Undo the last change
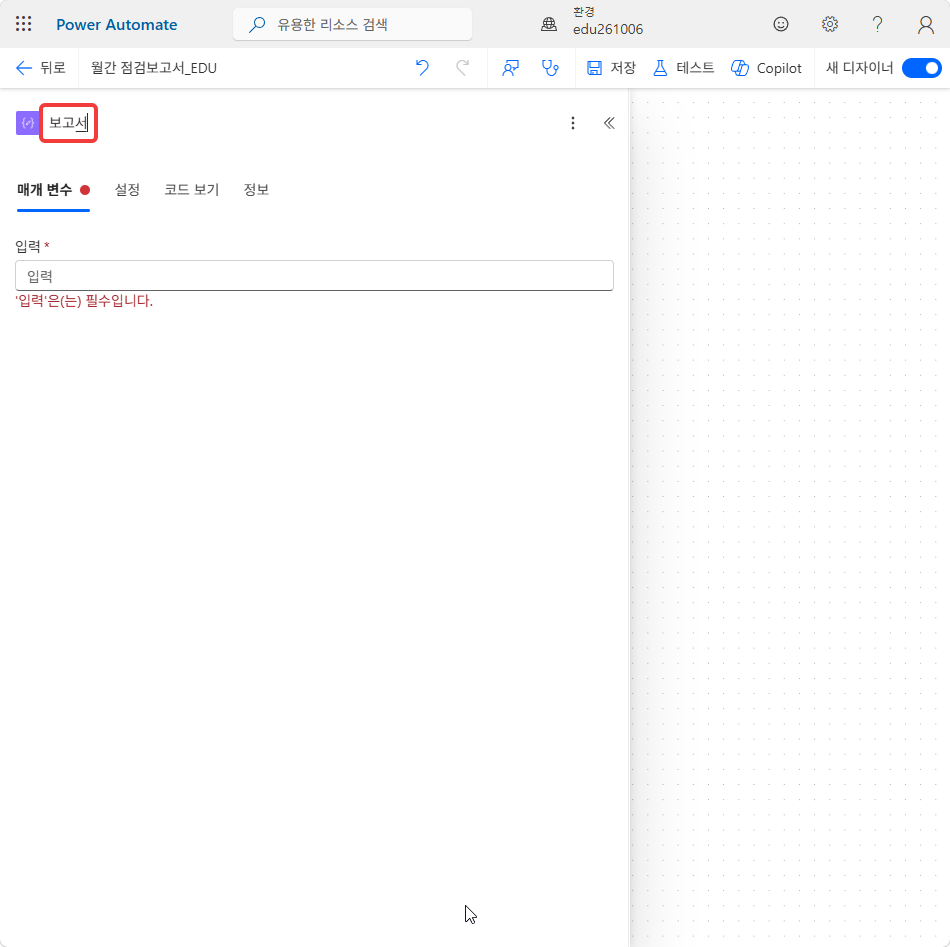 tap(422, 68)
